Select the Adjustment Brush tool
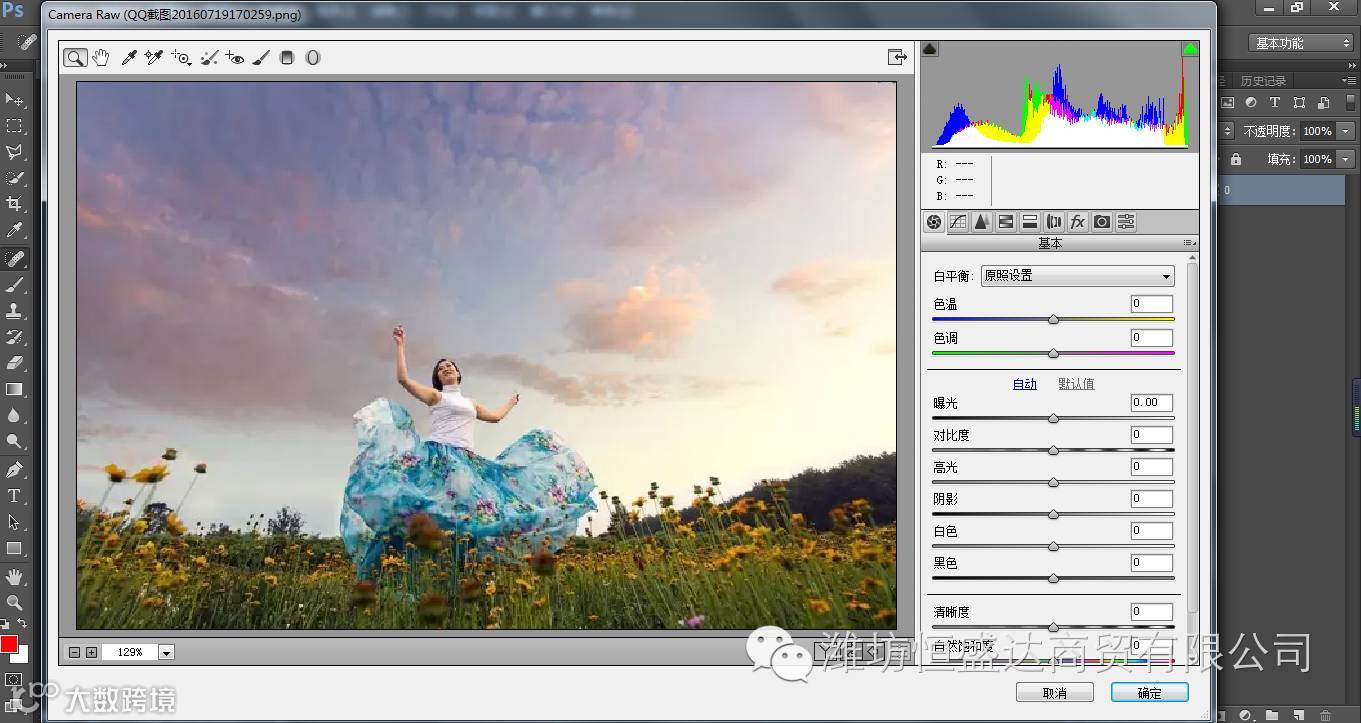The width and height of the screenshot is (1361, 723). click(261, 58)
